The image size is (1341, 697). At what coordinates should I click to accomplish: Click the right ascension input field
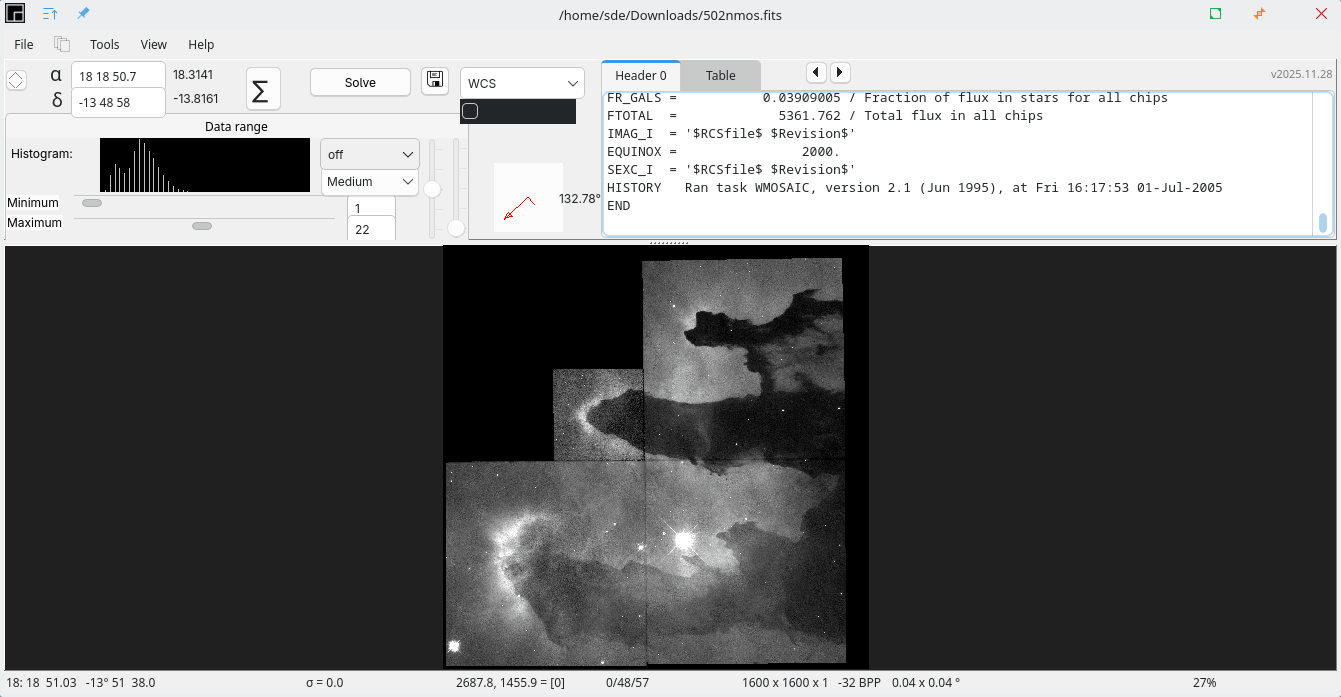pyautogui.click(x=118, y=76)
